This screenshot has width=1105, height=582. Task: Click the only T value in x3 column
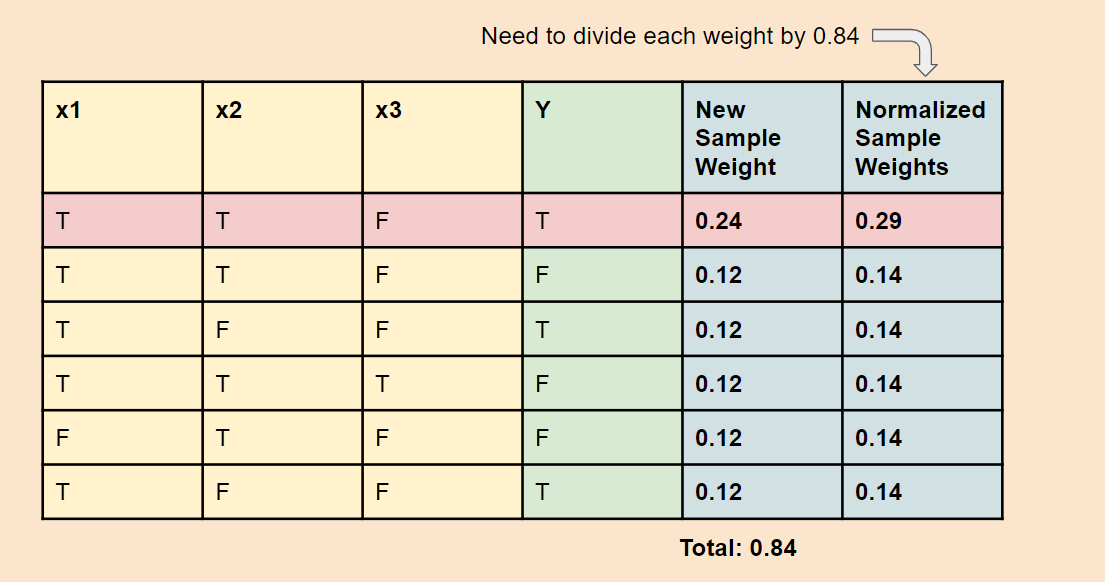pos(382,384)
